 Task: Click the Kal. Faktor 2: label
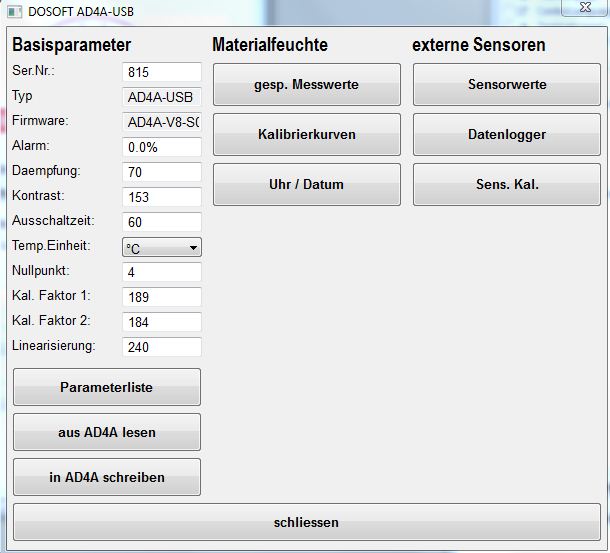51,321
